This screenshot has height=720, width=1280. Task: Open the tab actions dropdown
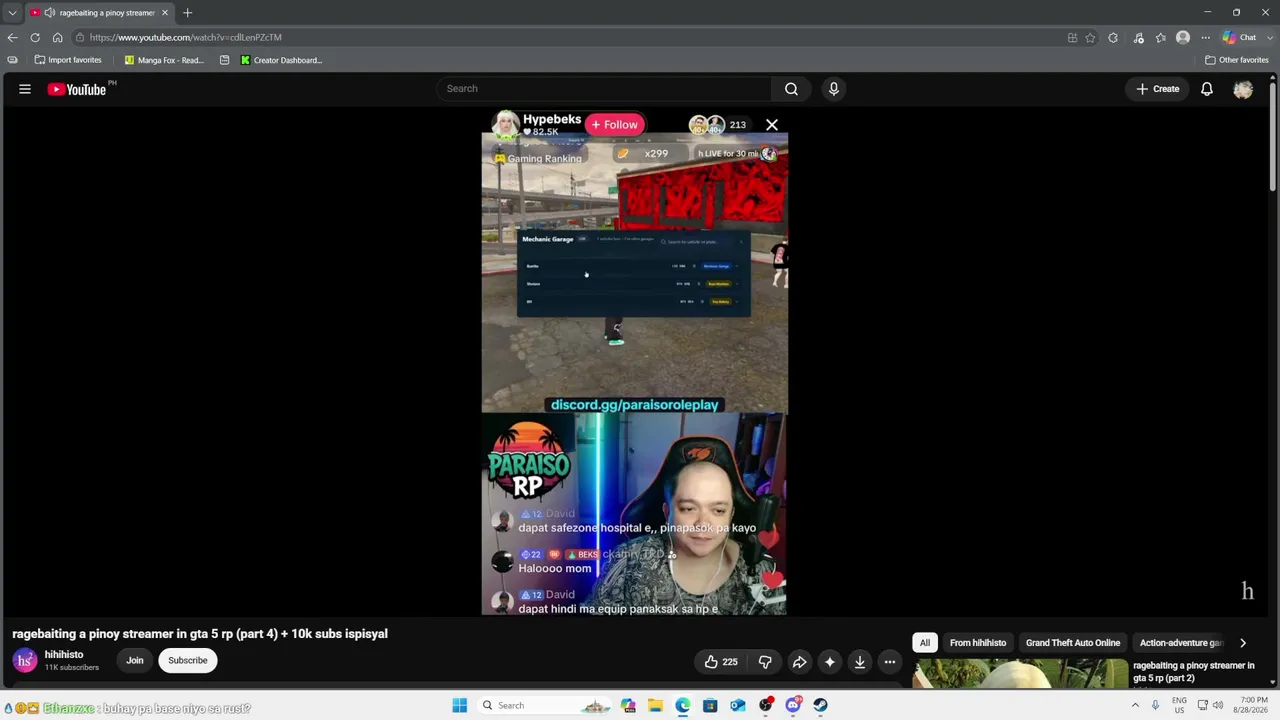point(12,13)
